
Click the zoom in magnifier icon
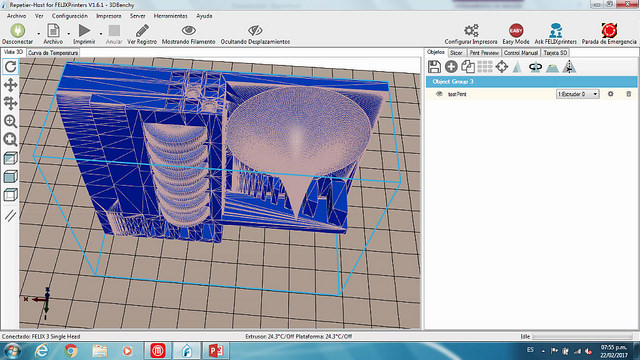[10, 121]
